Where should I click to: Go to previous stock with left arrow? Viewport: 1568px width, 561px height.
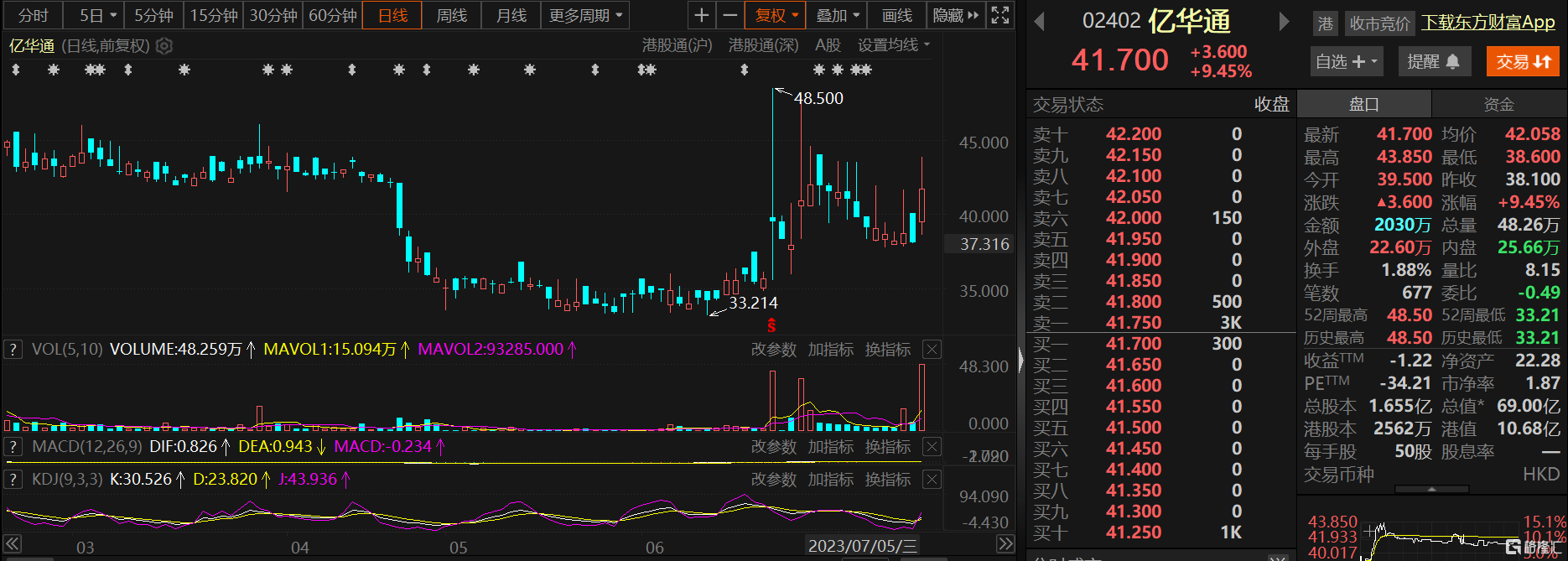(1039, 22)
